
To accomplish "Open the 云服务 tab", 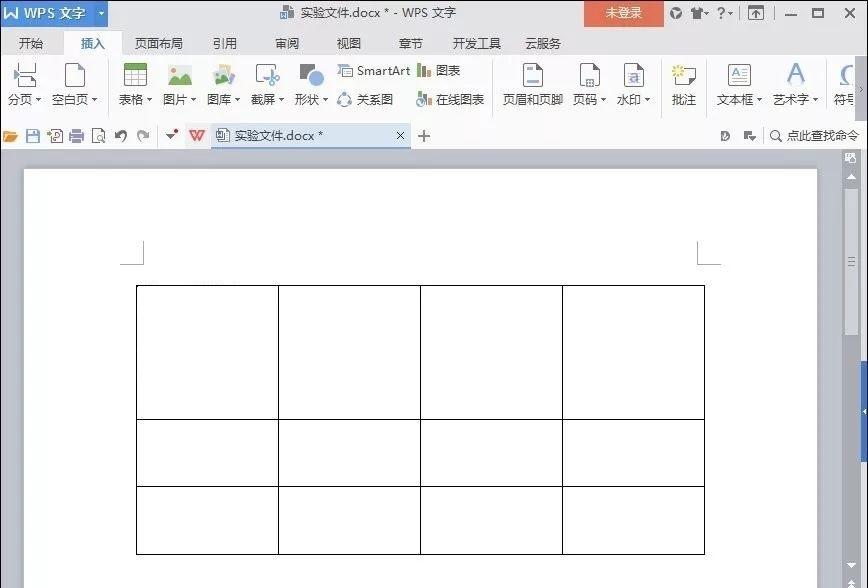I will (543, 43).
